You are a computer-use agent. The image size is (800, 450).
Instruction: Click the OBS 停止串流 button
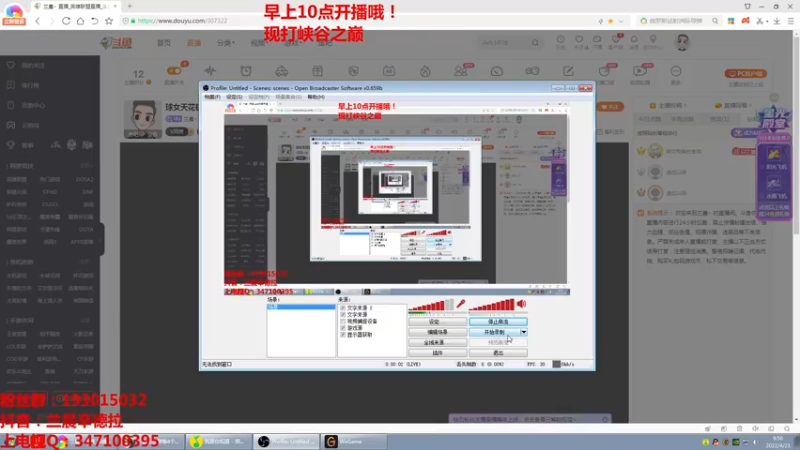pos(498,322)
